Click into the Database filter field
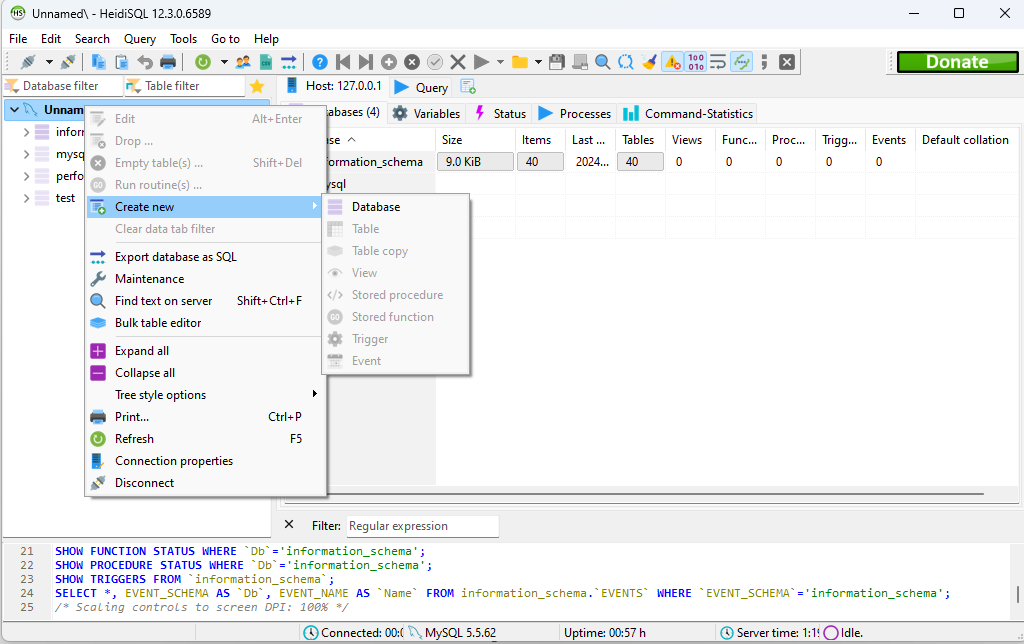Image resolution: width=1024 pixels, height=644 pixels. pos(63,86)
